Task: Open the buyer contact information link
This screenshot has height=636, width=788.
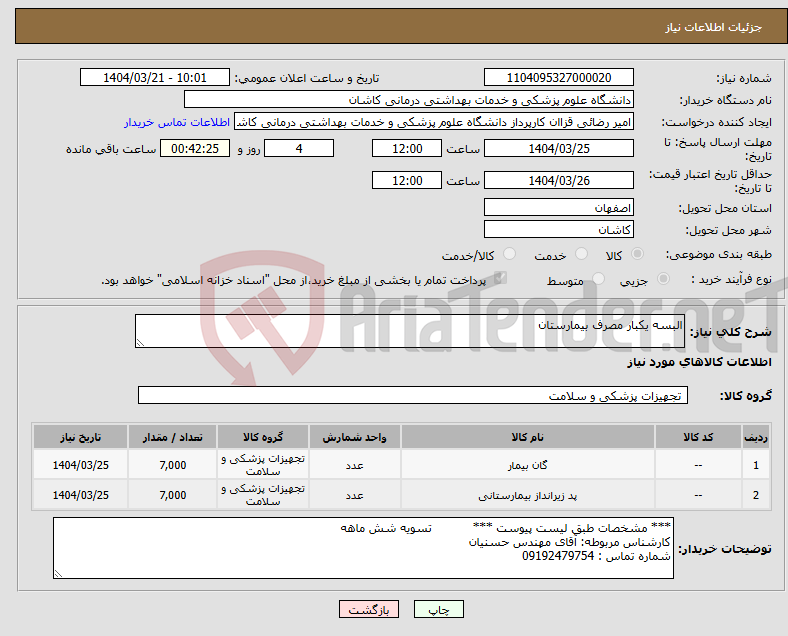Action: (x=177, y=123)
